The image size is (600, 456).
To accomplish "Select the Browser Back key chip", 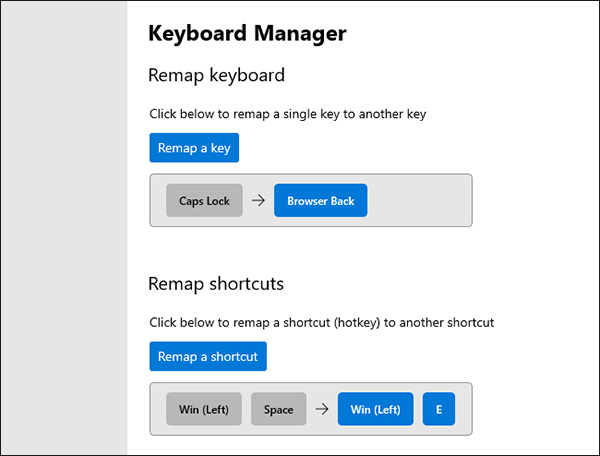I will [320, 201].
